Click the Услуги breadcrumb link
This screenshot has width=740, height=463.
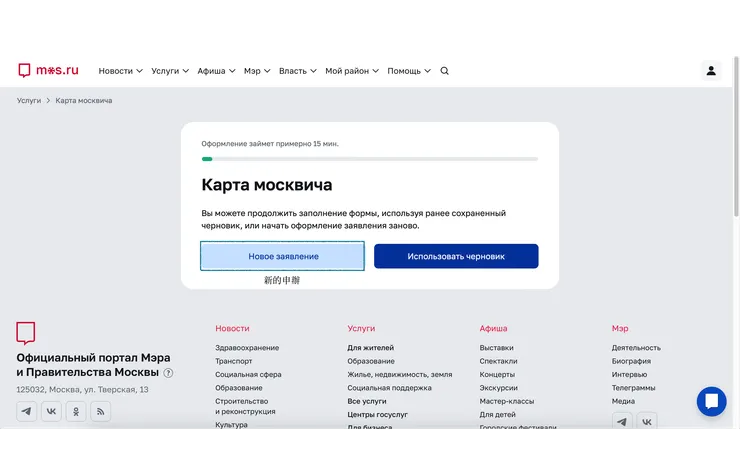tap(29, 101)
